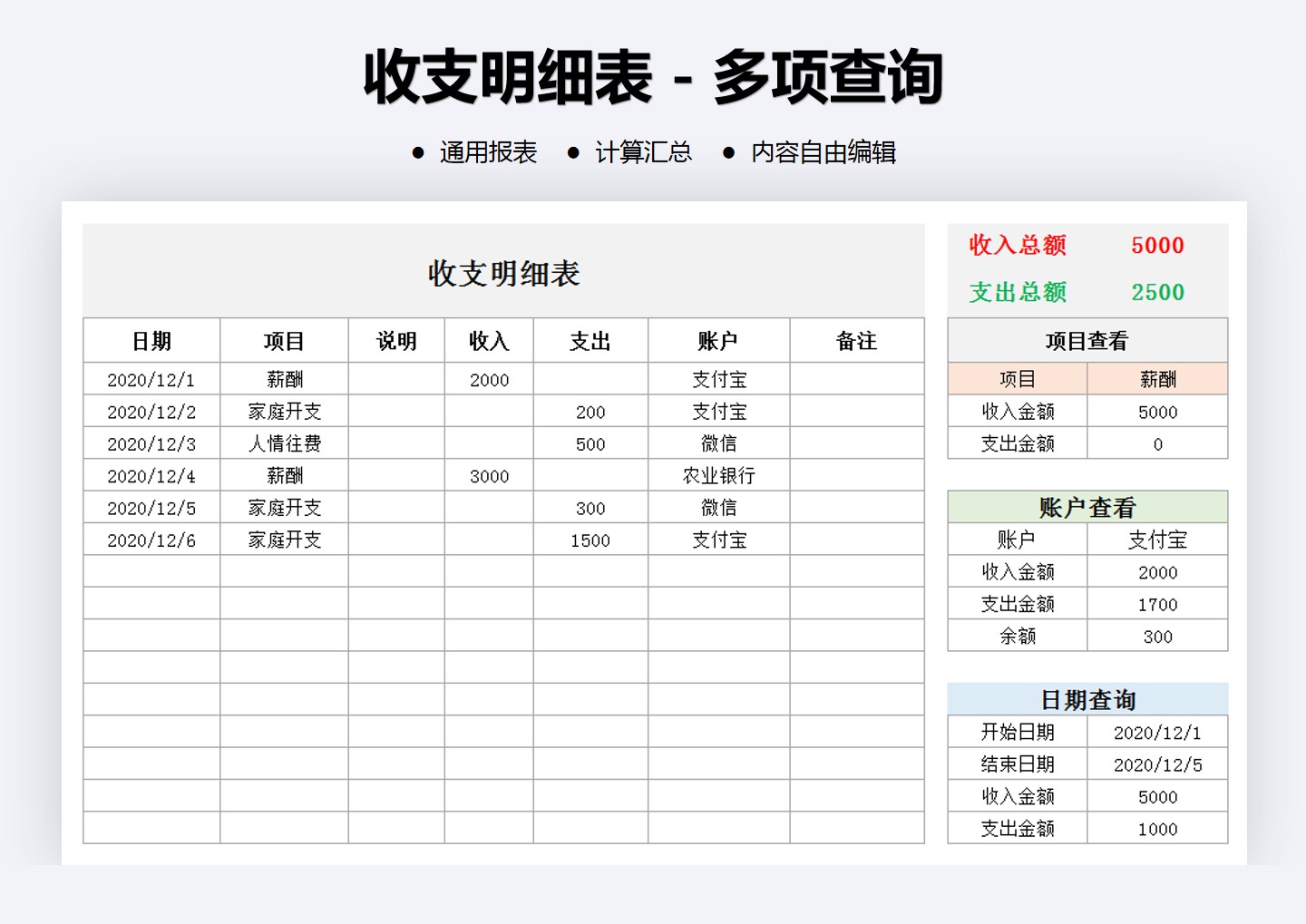Select the 农业银行 account cell
Image resolution: width=1306 pixels, height=924 pixels.
[x=718, y=475]
